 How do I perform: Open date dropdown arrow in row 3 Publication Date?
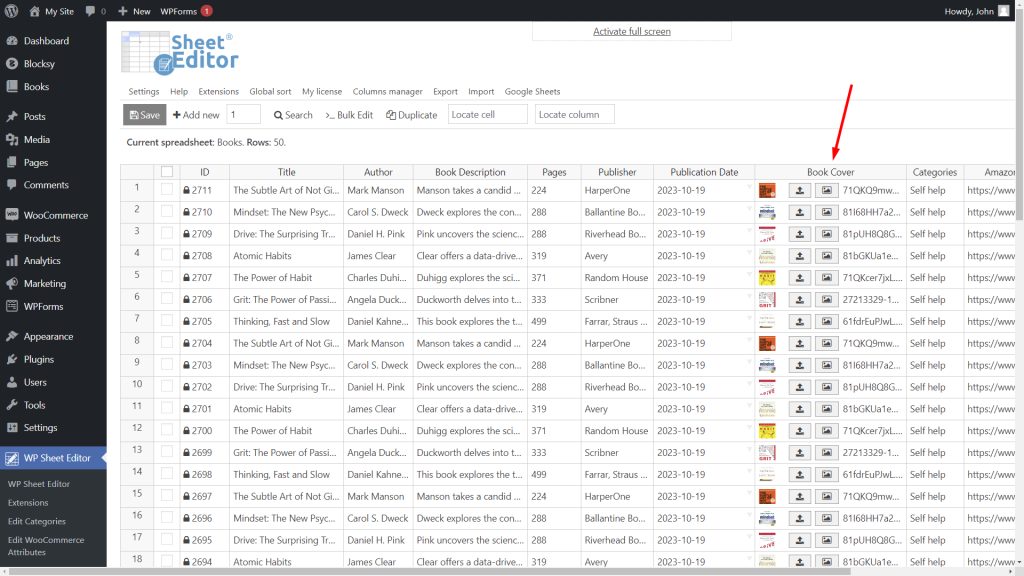point(750,231)
